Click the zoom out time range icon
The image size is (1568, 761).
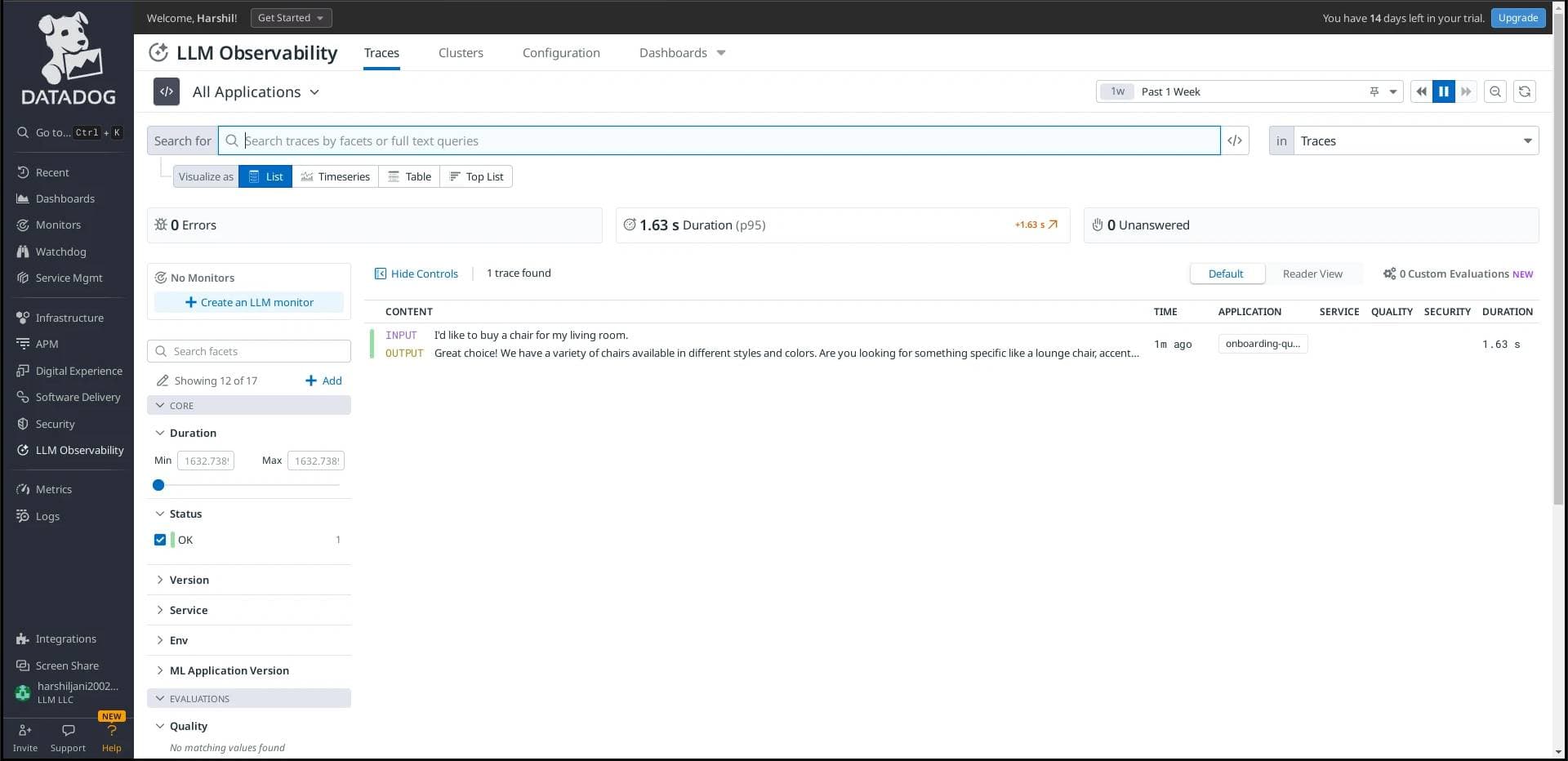click(x=1494, y=91)
